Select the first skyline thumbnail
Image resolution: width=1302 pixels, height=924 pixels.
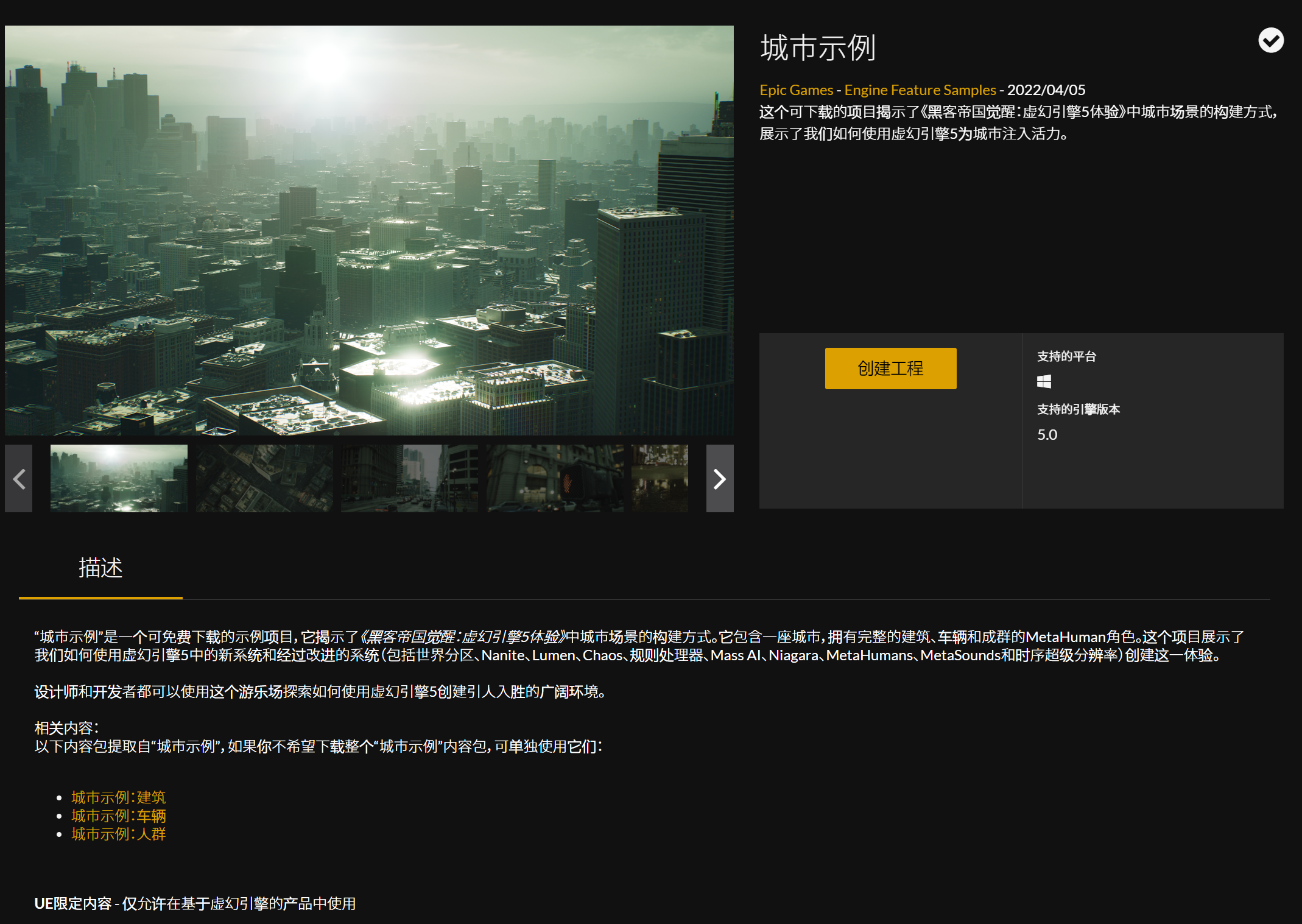(x=119, y=478)
